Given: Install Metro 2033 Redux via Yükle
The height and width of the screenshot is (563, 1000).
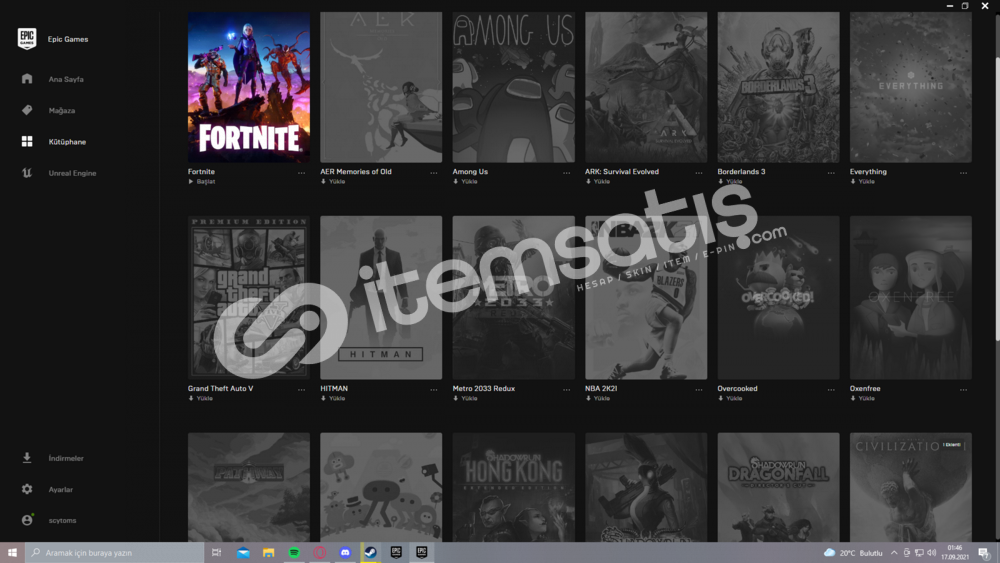Looking at the screenshot, I should click(x=465, y=398).
